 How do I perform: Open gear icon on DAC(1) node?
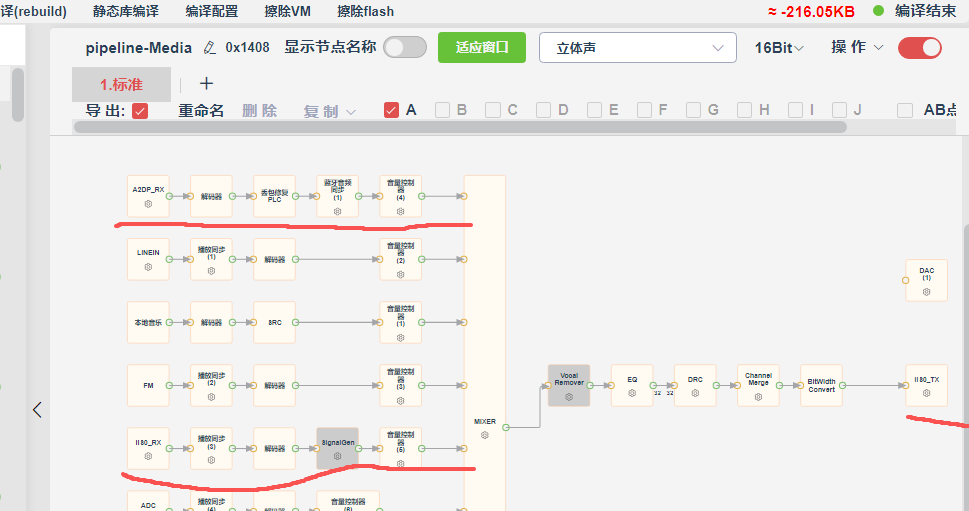(x=926, y=292)
